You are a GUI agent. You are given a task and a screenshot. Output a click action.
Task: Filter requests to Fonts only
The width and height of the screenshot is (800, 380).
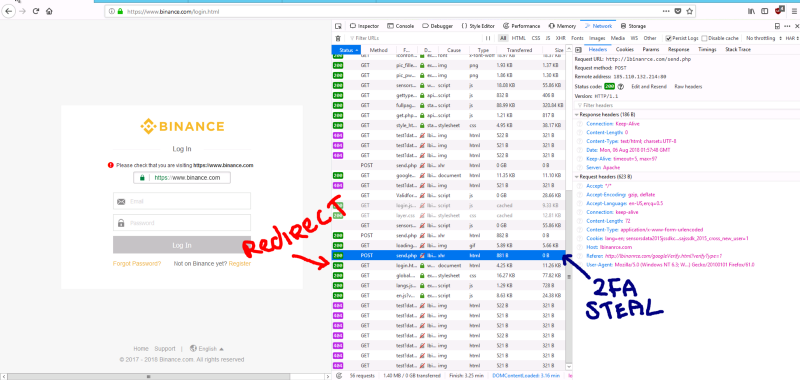tap(577, 38)
